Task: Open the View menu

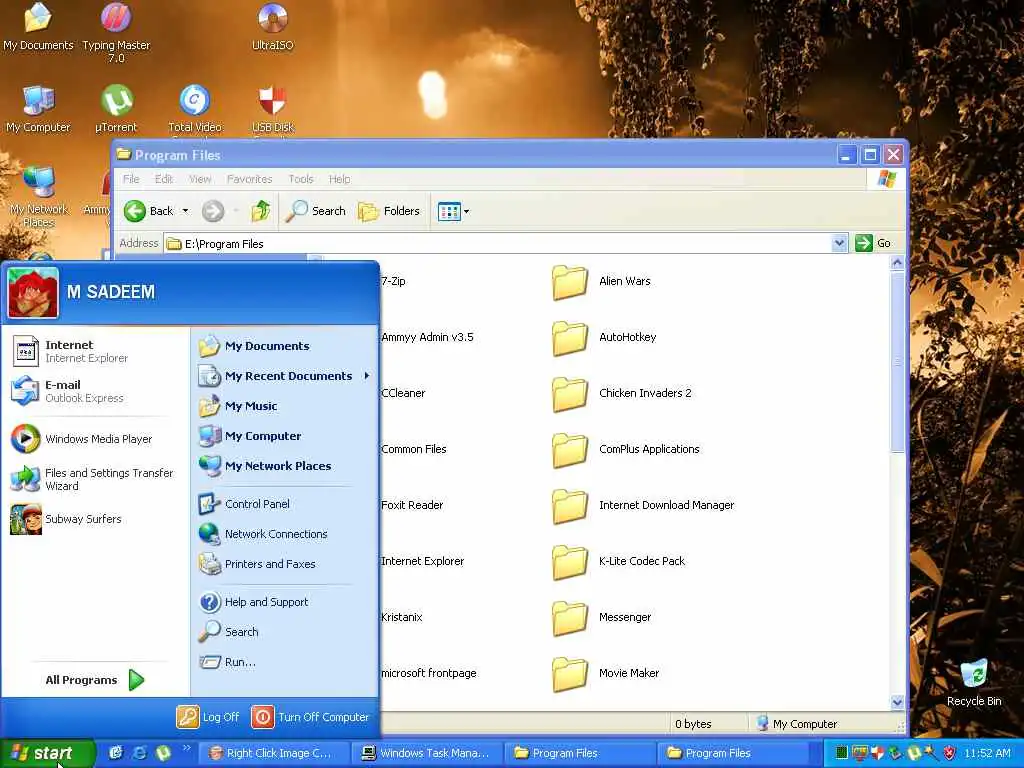Action: pos(200,178)
